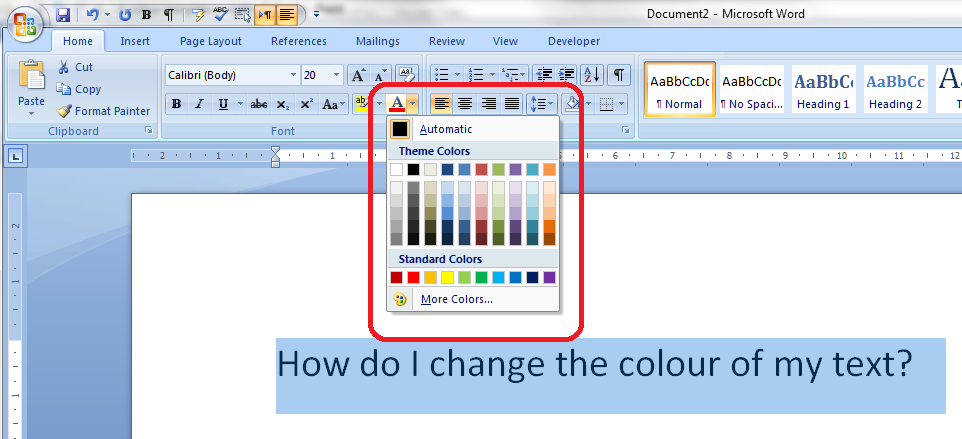Open the Clipboard pane dialog launcher
Viewport: 962px width, 439px height.
click(x=148, y=131)
